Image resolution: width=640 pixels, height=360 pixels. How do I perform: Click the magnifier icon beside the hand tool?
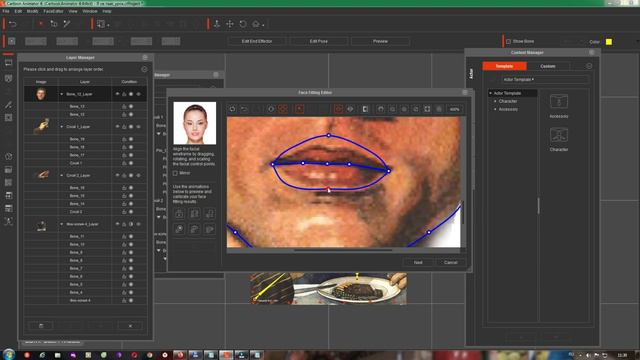[392, 109]
